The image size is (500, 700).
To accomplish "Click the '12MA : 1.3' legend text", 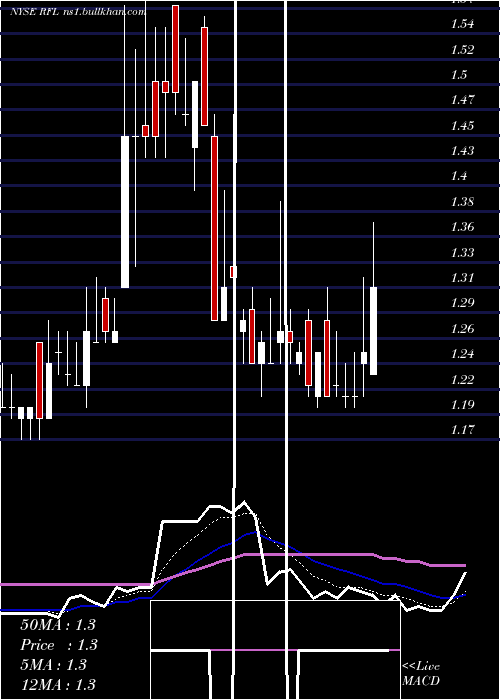I will click(x=58, y=684).
